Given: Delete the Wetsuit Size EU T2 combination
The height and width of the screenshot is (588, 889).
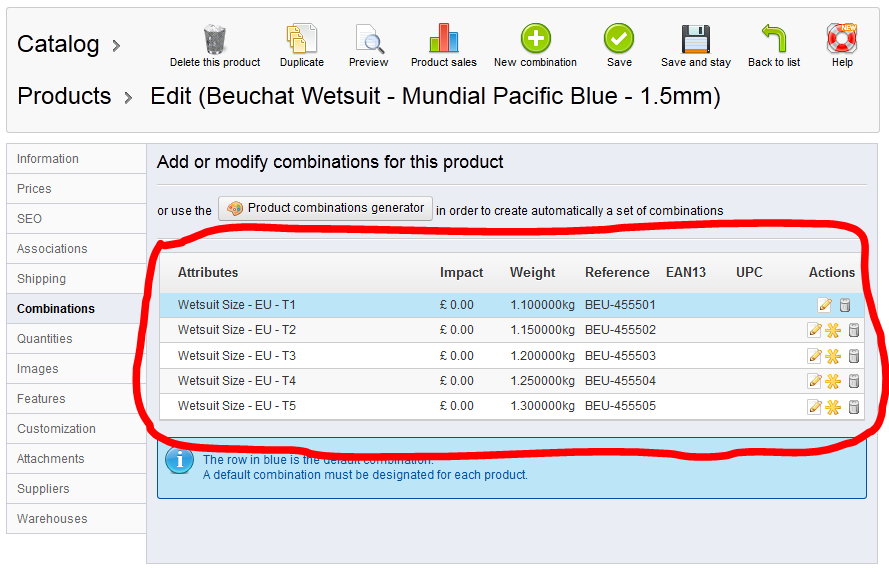Looking at the screenshot, I should coord(854,330).
